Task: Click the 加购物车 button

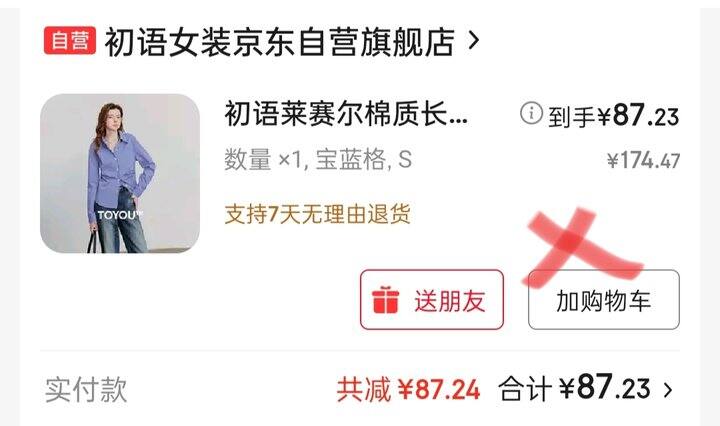Action: coord(604,300)
